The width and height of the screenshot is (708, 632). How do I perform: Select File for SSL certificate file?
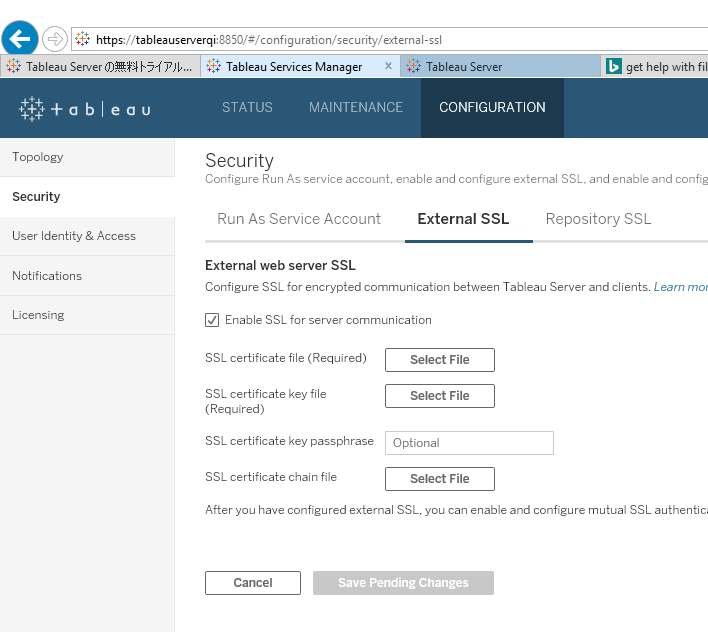[440, 360]
